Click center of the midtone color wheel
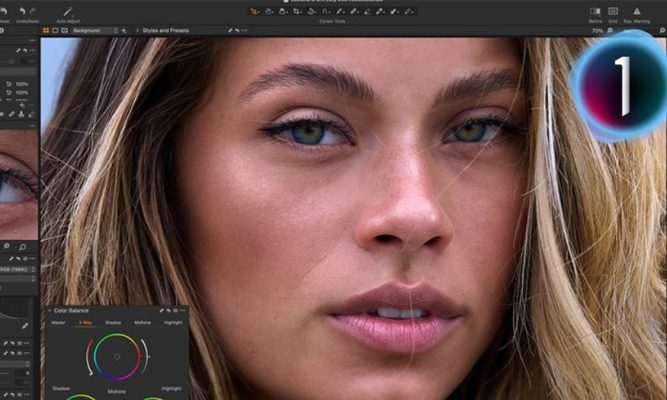667x400 pixels. tap(116, 356)
